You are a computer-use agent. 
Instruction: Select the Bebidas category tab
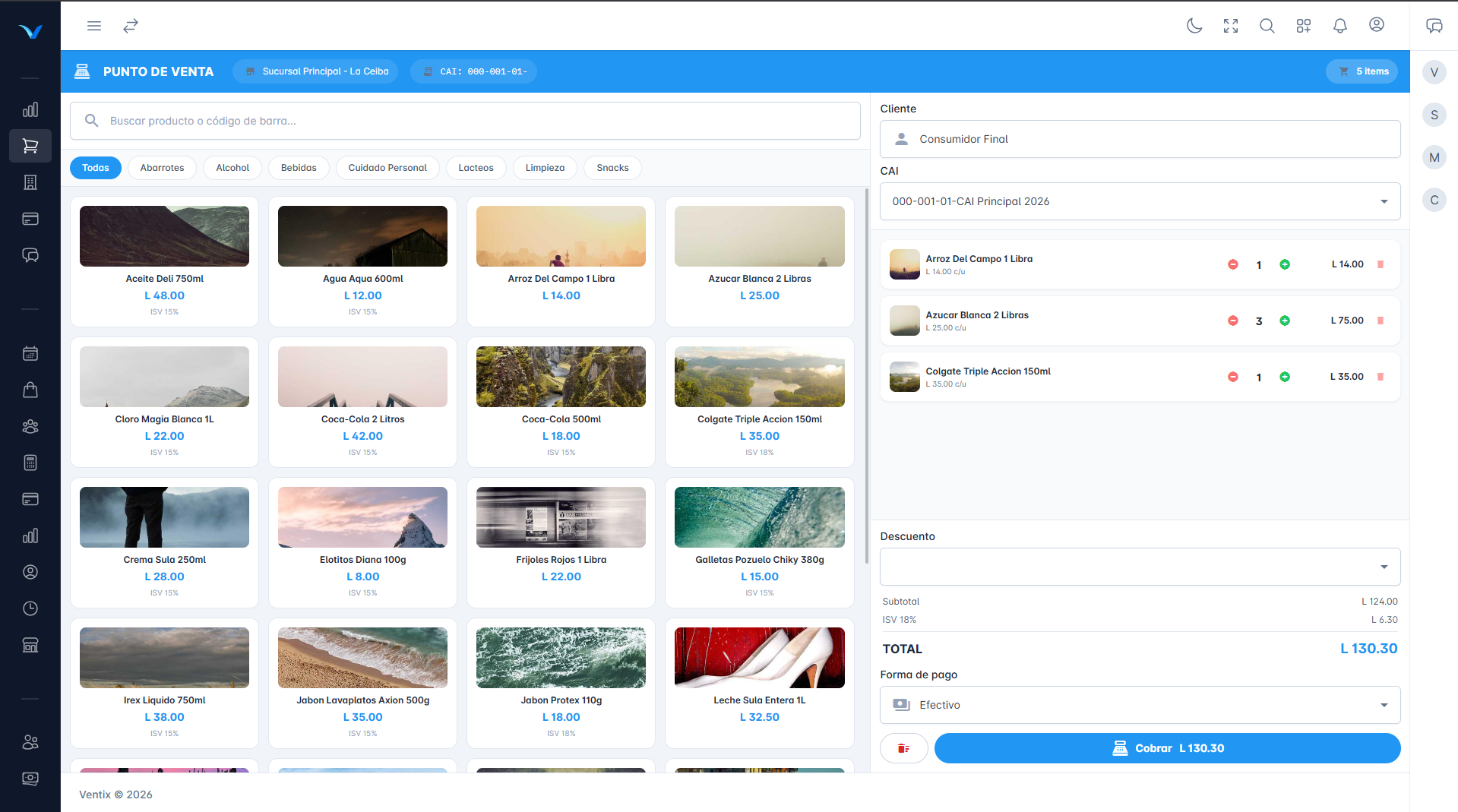(299, 168)
